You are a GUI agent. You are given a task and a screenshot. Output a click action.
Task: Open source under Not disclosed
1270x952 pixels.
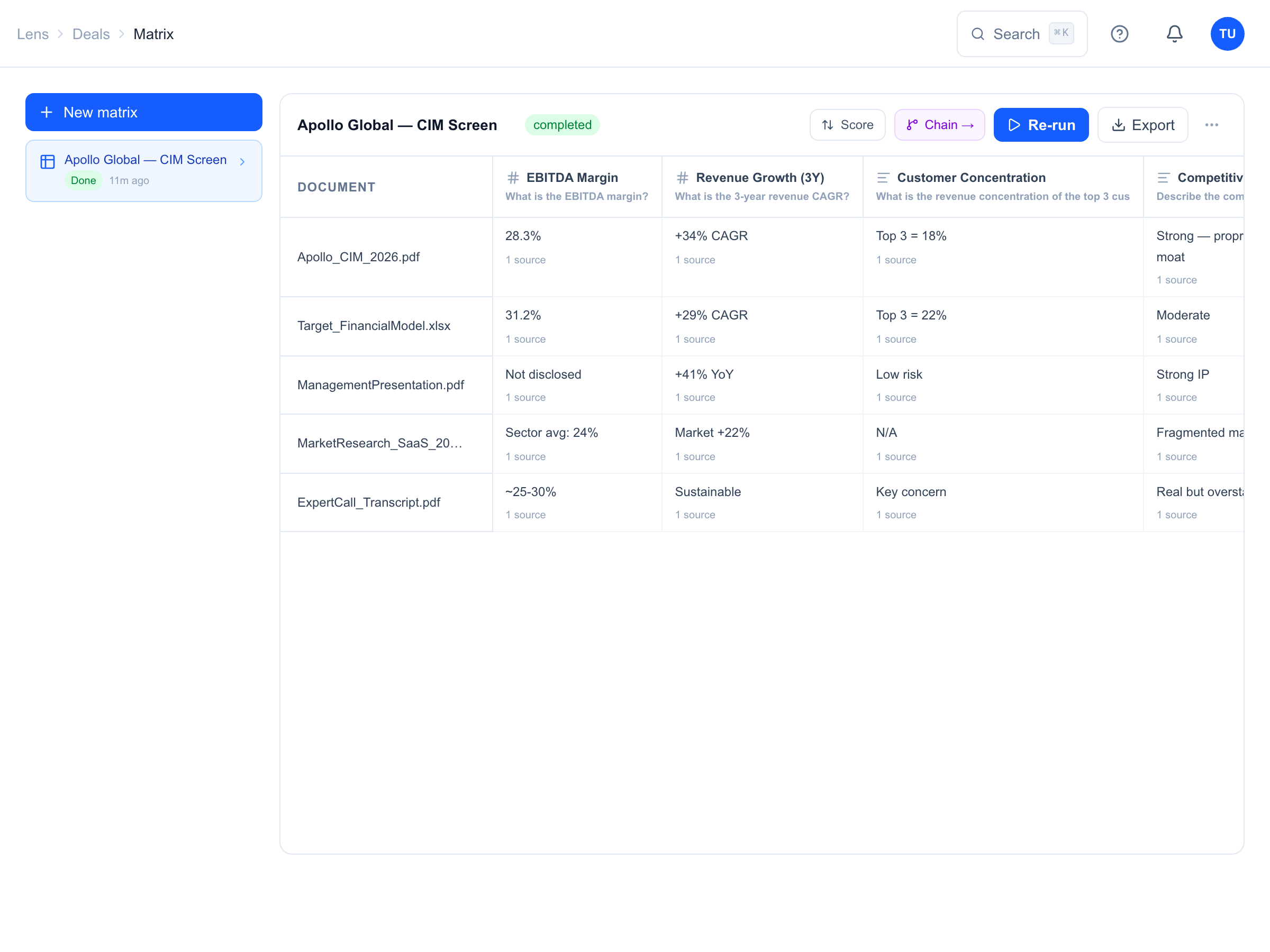point(525,397)
